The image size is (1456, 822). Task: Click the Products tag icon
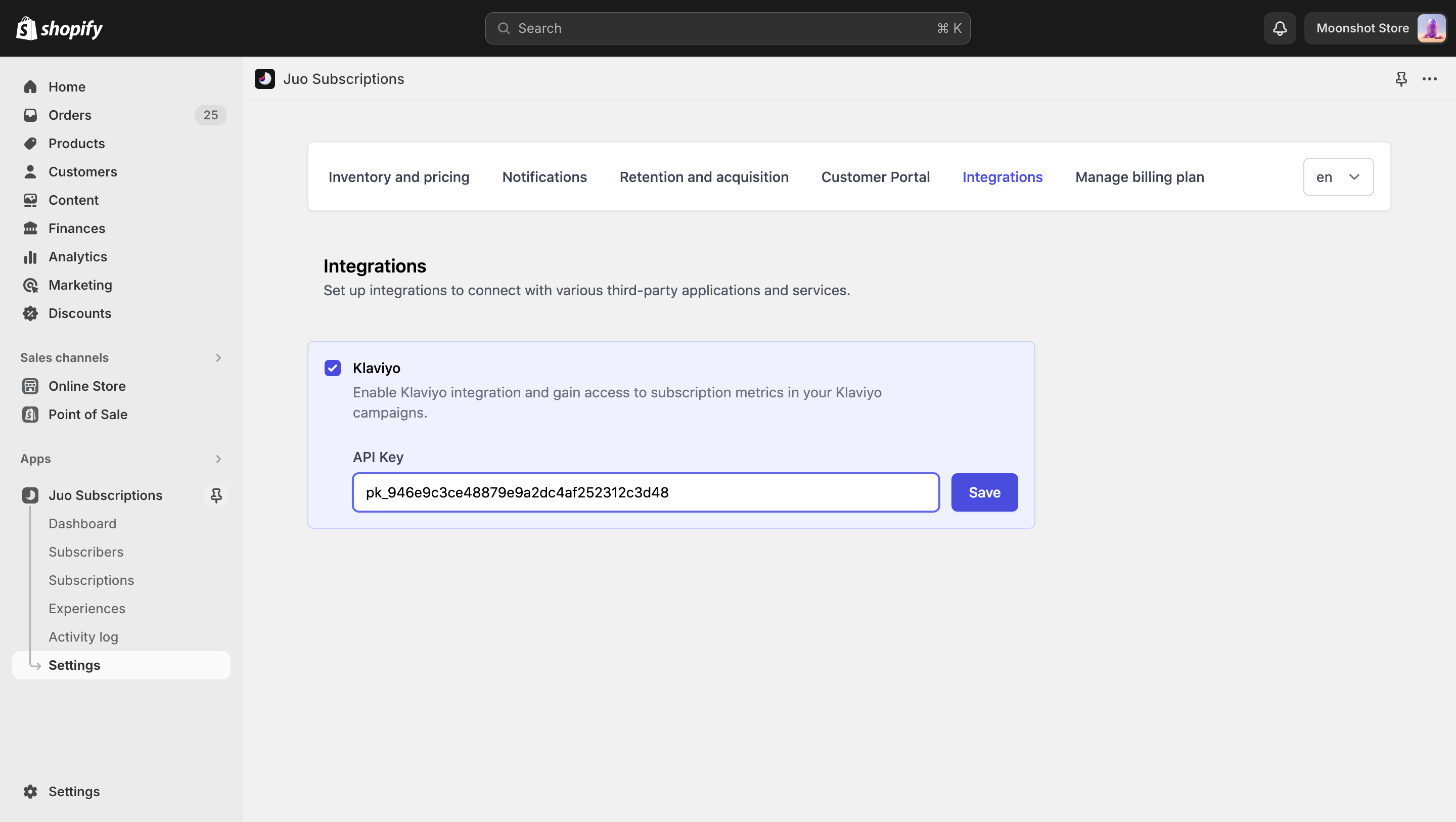pos(30,143)
